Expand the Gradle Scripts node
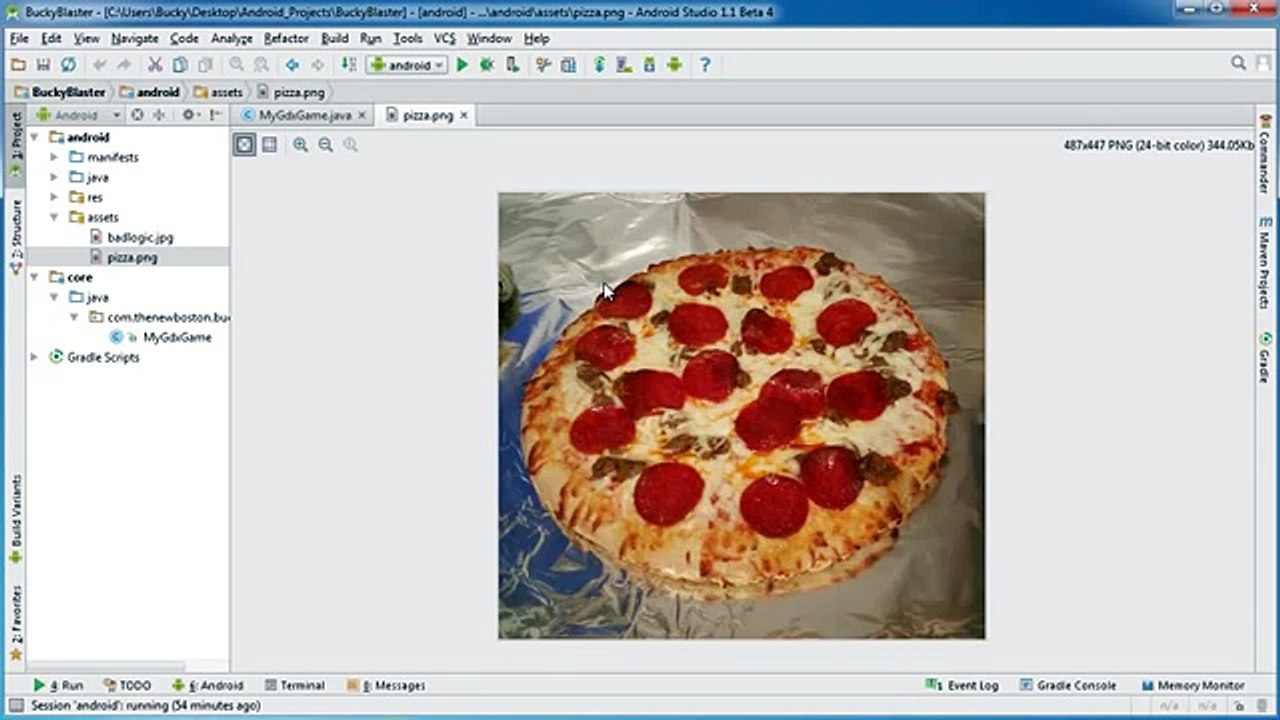Screen dimensions: 1280x720 35,357
